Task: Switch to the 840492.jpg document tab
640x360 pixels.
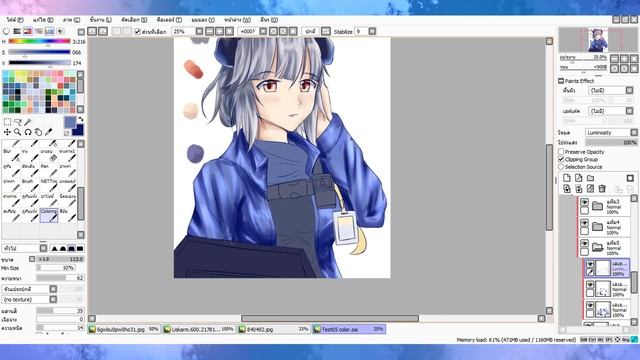Action: pos(274,329)
